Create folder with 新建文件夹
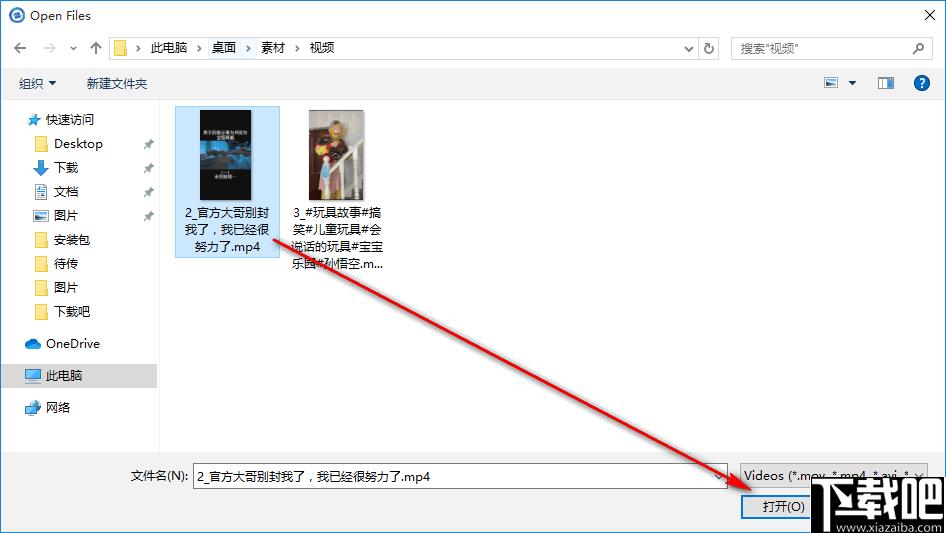Image resolution: width=946 pixels, height=533 pixels. click(x=116, y=83)
